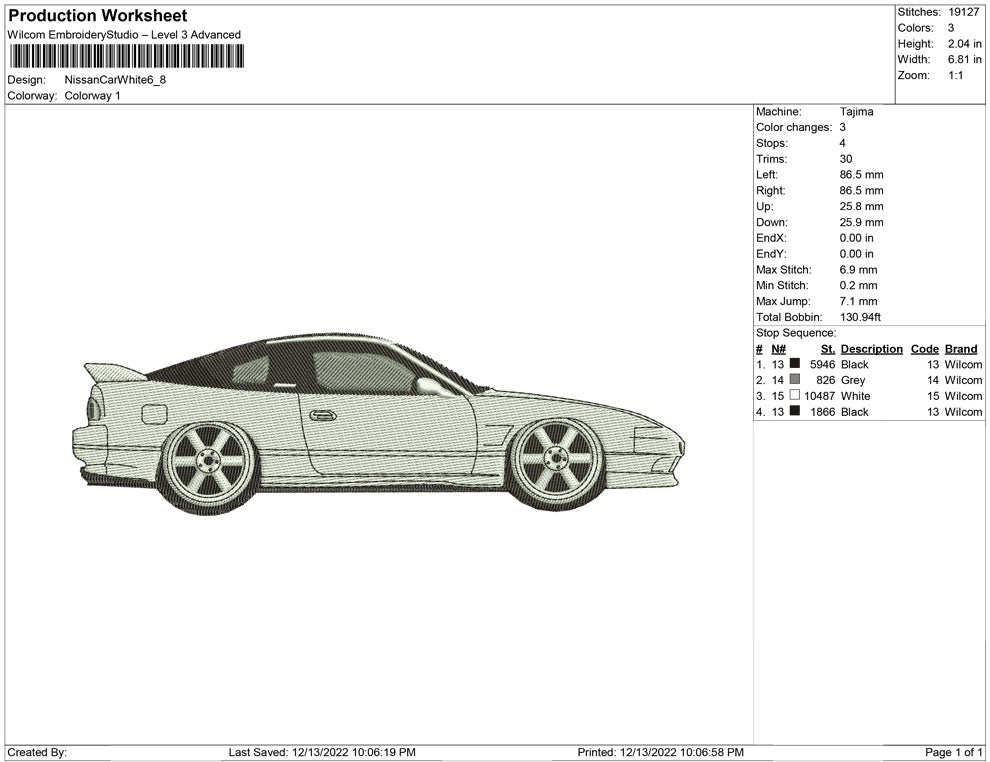The image size is (990, 762).
Task: Select the Min Stitch value '0.2 mm'
Action: (859, 285)
